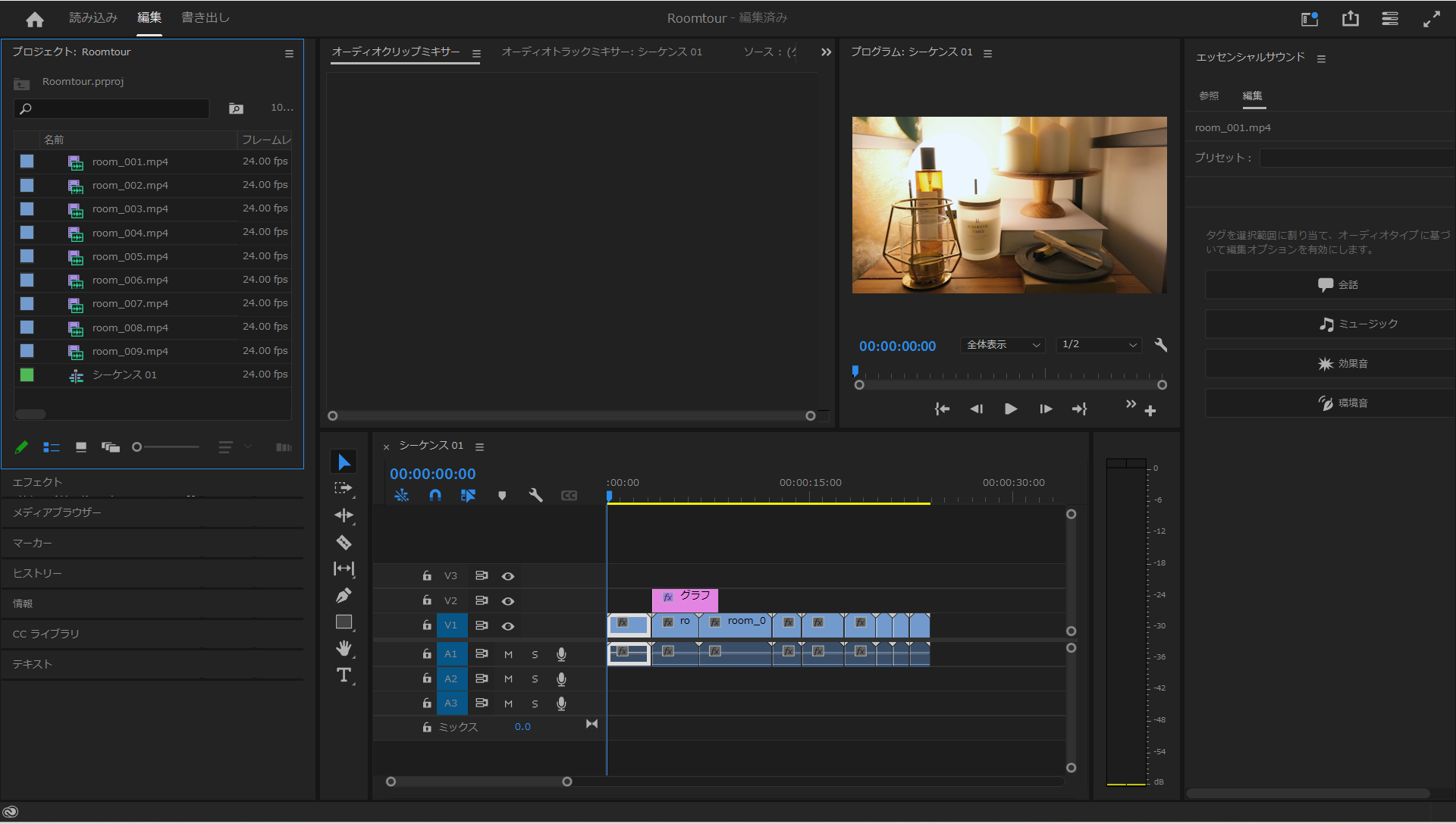Open workspaces icon in top bar
Viewport: 1456px width, 824px height.
pos(1310,19)
